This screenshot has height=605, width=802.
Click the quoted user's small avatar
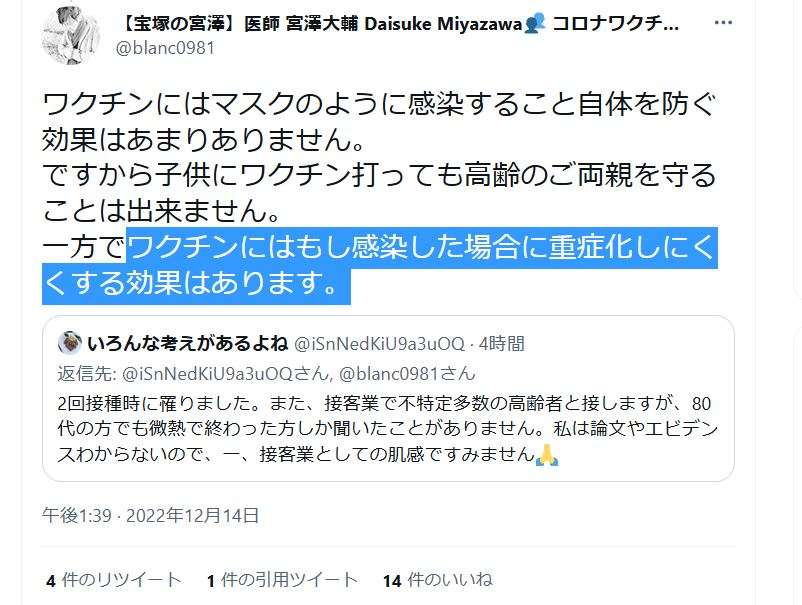[70, 343]
